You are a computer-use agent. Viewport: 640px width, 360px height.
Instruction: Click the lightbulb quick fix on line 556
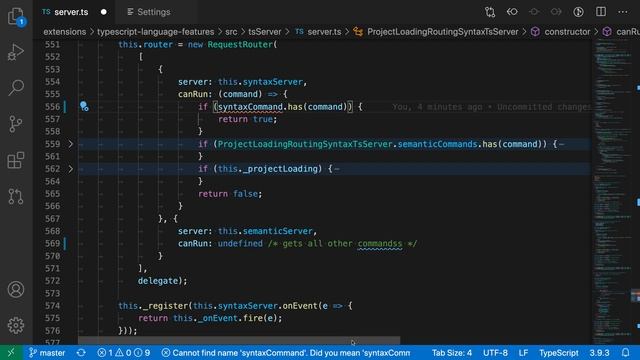point(84,107)
